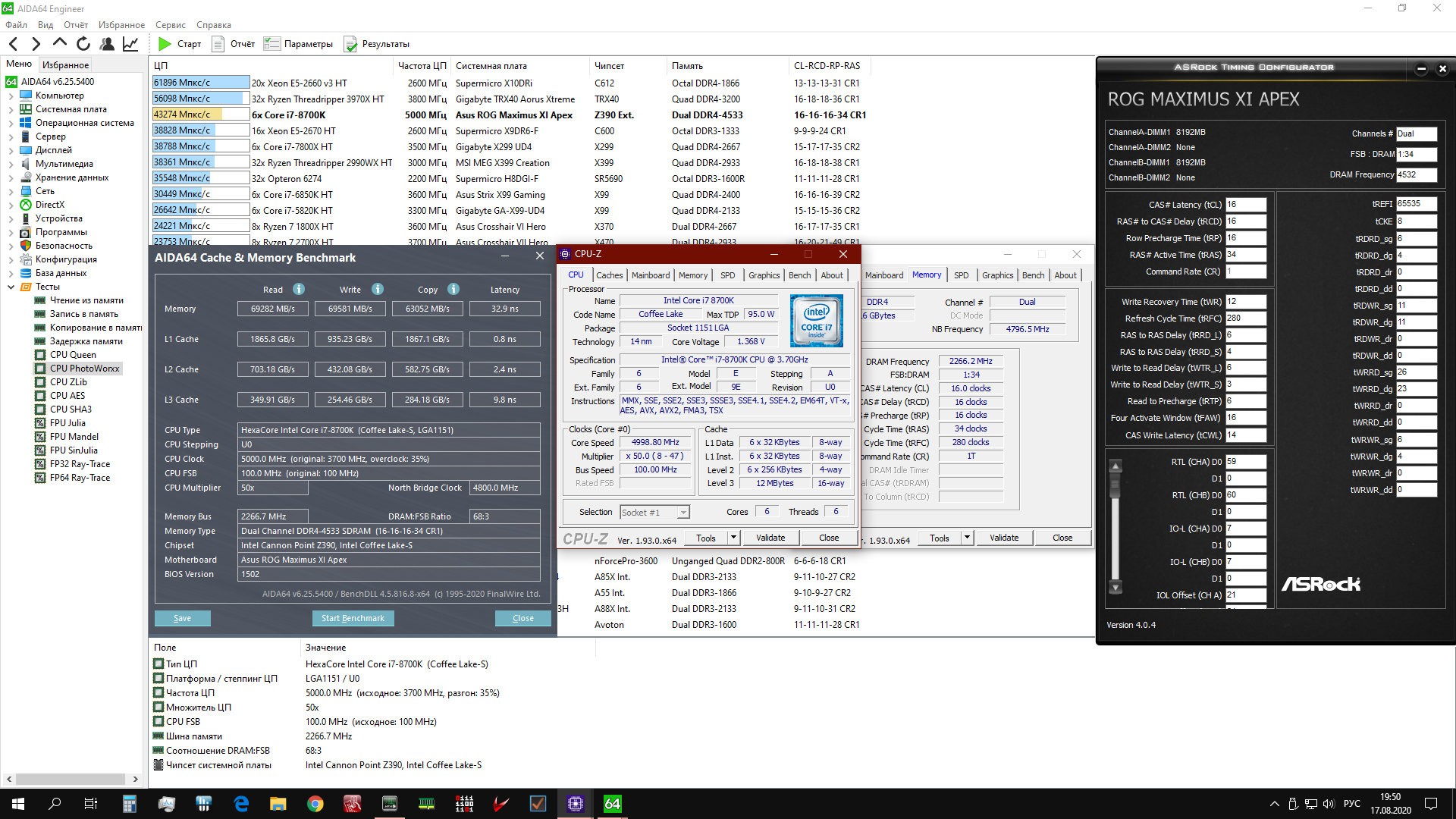The width and height of the screenshot is (1456, 819).
Task: Open the graph chart toolbar icon
Action: pos(130,44)
